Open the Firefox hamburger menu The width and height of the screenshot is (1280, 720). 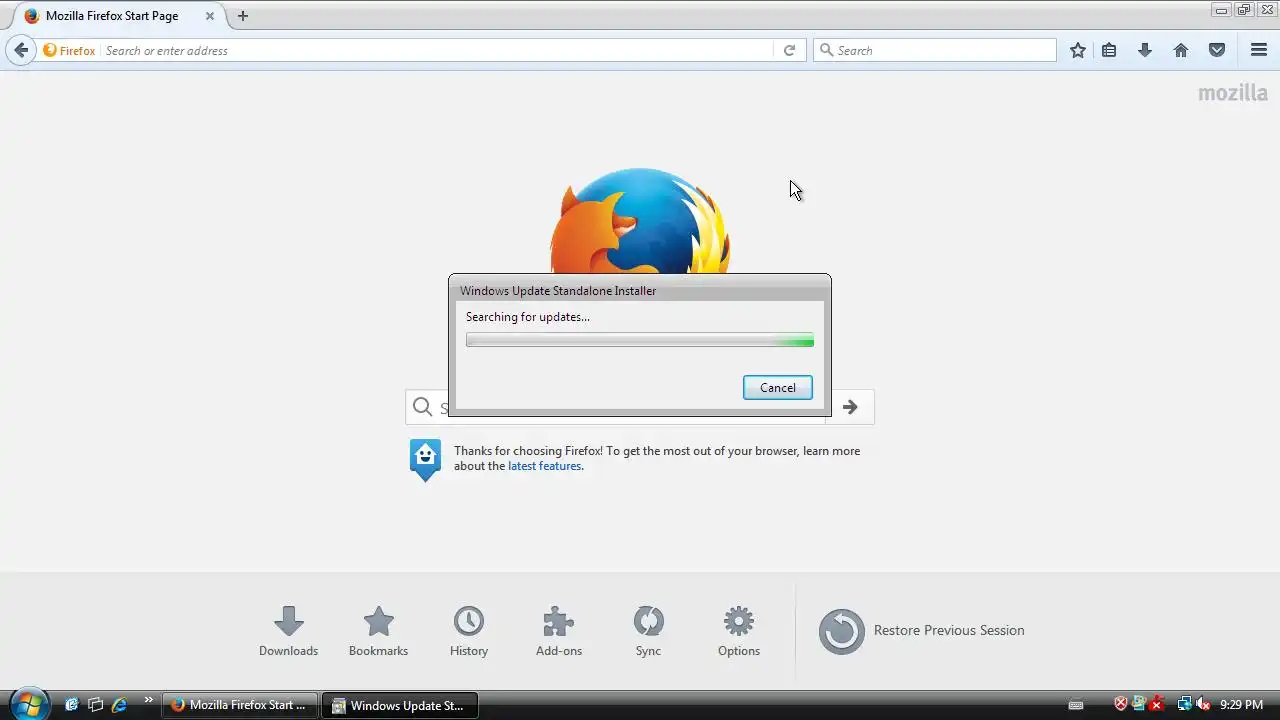[x=1259, y=50]
